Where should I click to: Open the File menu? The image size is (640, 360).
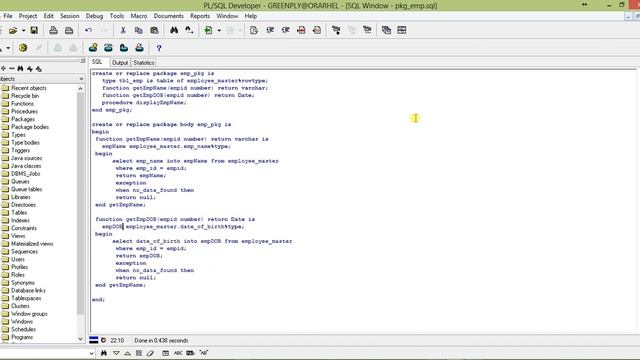[x=8, y=16]
